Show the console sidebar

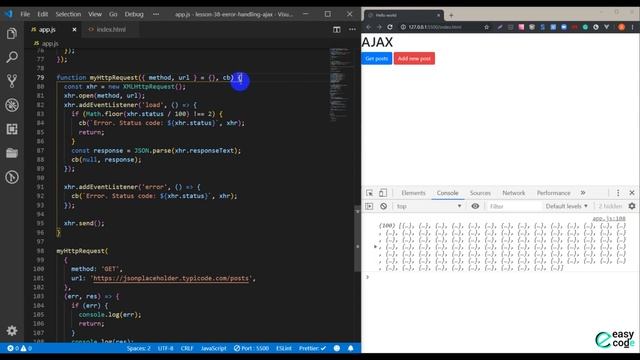click(x=369, y=206)
